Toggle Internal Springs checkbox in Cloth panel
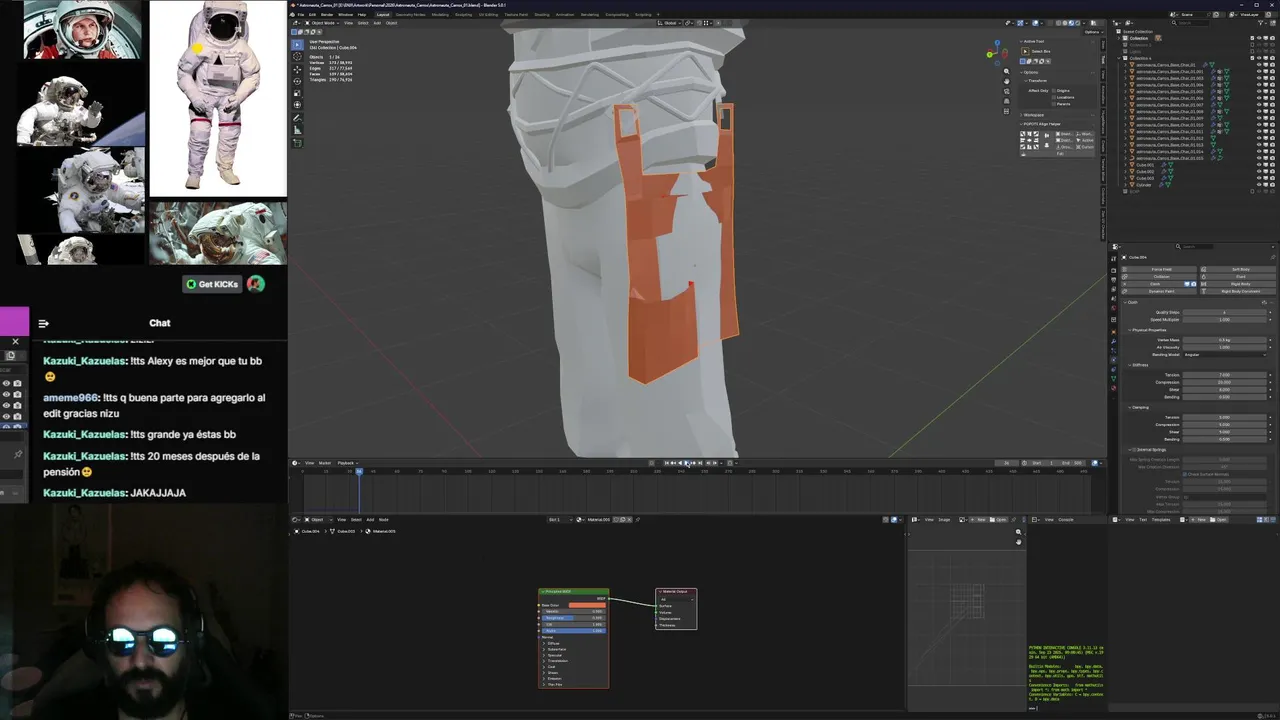Viewport: 1280px width, 720px height. tap(1133, 450)
